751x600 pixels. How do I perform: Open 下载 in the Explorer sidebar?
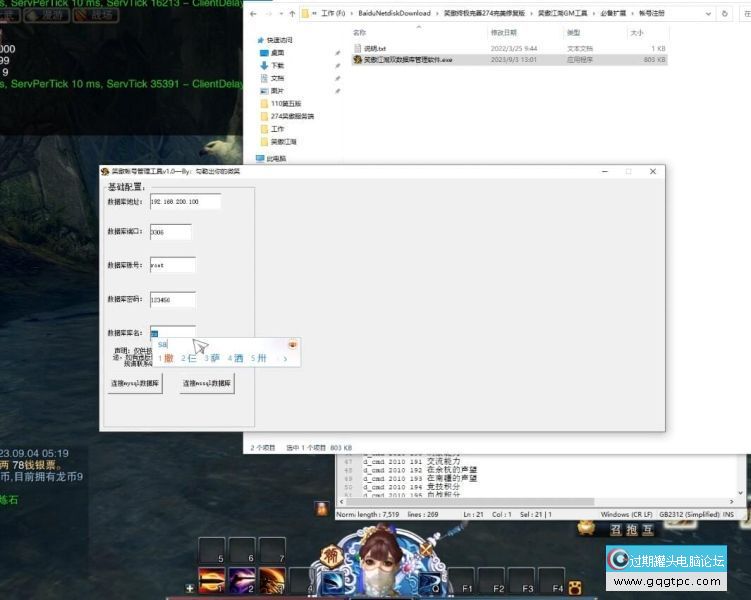277,66
